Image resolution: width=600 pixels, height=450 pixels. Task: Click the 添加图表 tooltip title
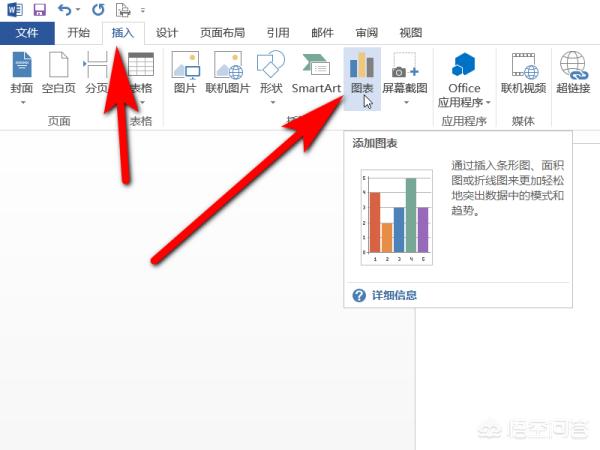coord(375,143)
